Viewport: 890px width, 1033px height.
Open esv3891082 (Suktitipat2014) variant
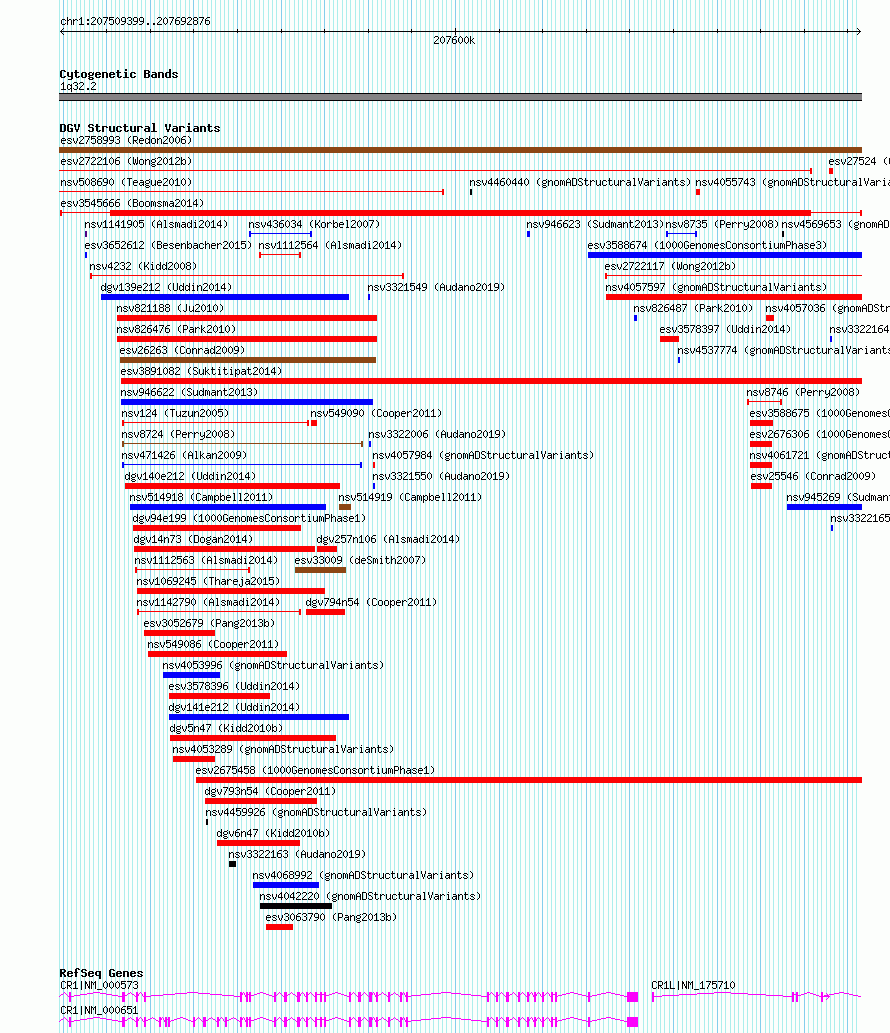click(x=201, y=372)
